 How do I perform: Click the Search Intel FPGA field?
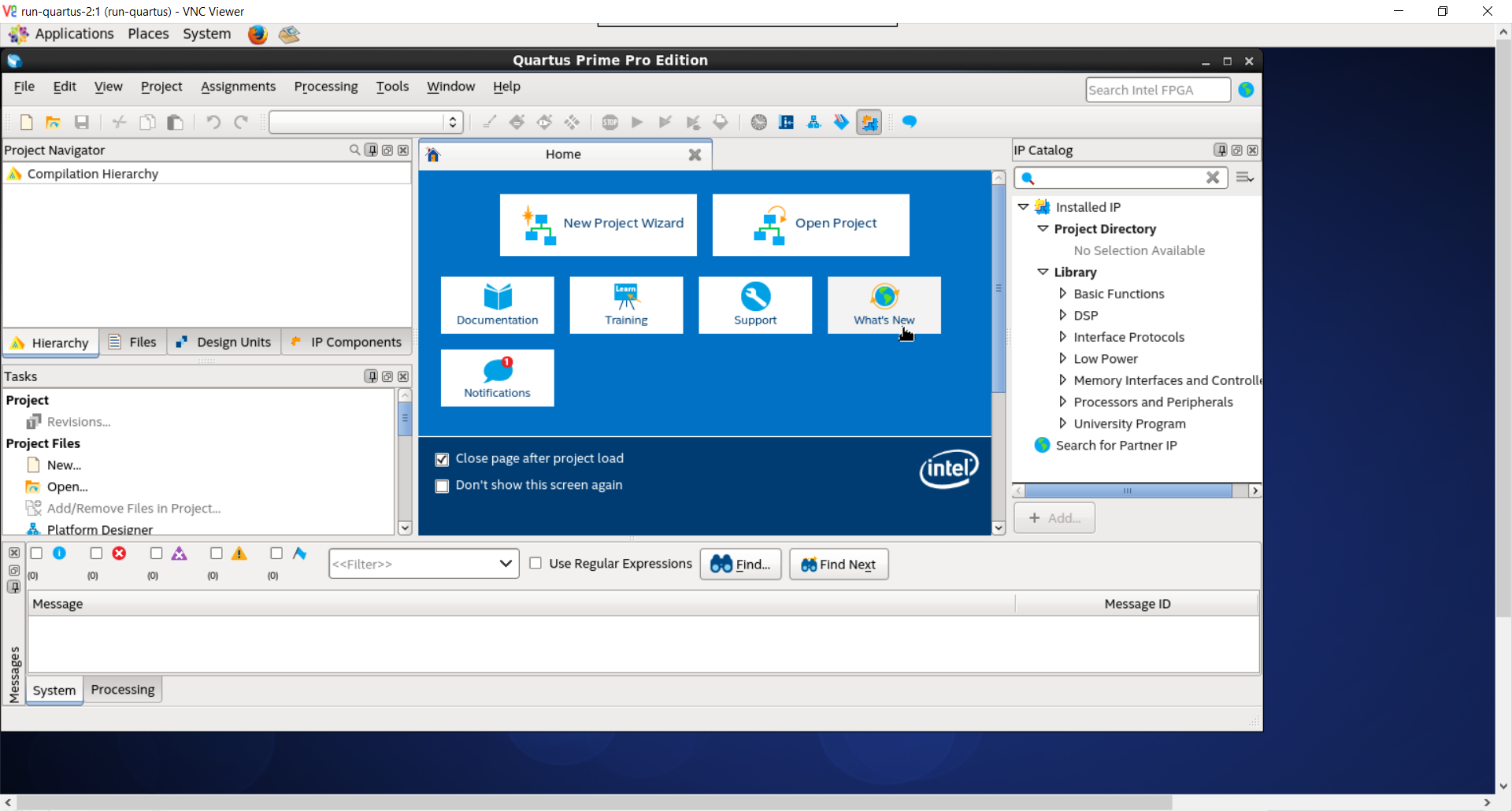1156,90
